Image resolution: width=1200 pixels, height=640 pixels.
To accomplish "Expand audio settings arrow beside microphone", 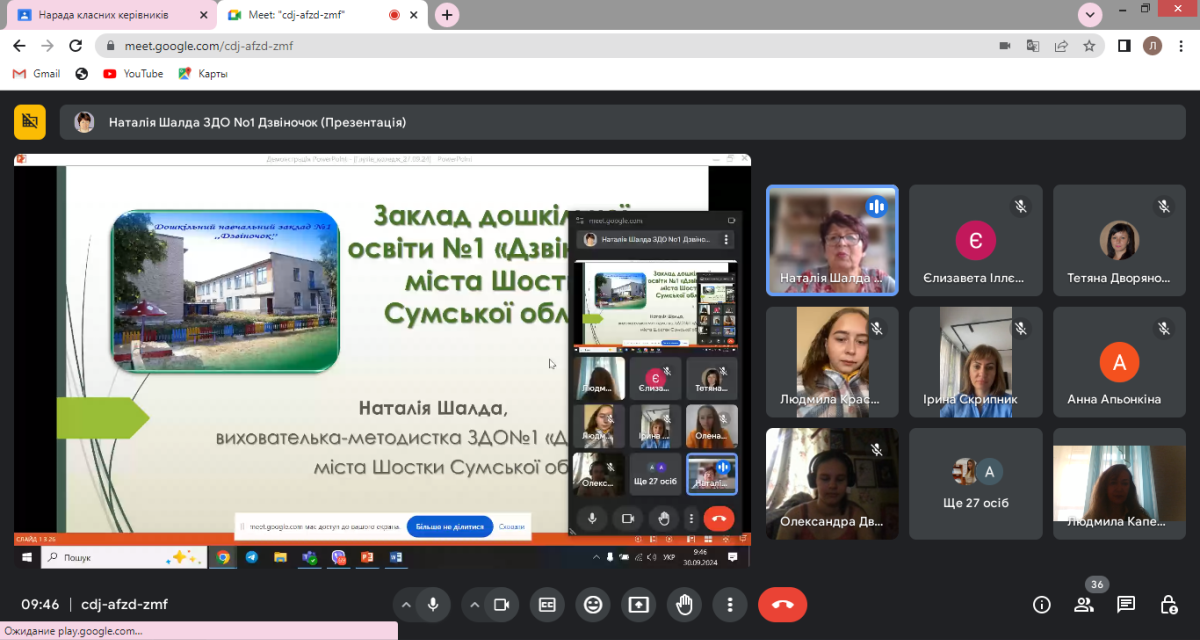I will pyautogui.click(x=405, y=604).
